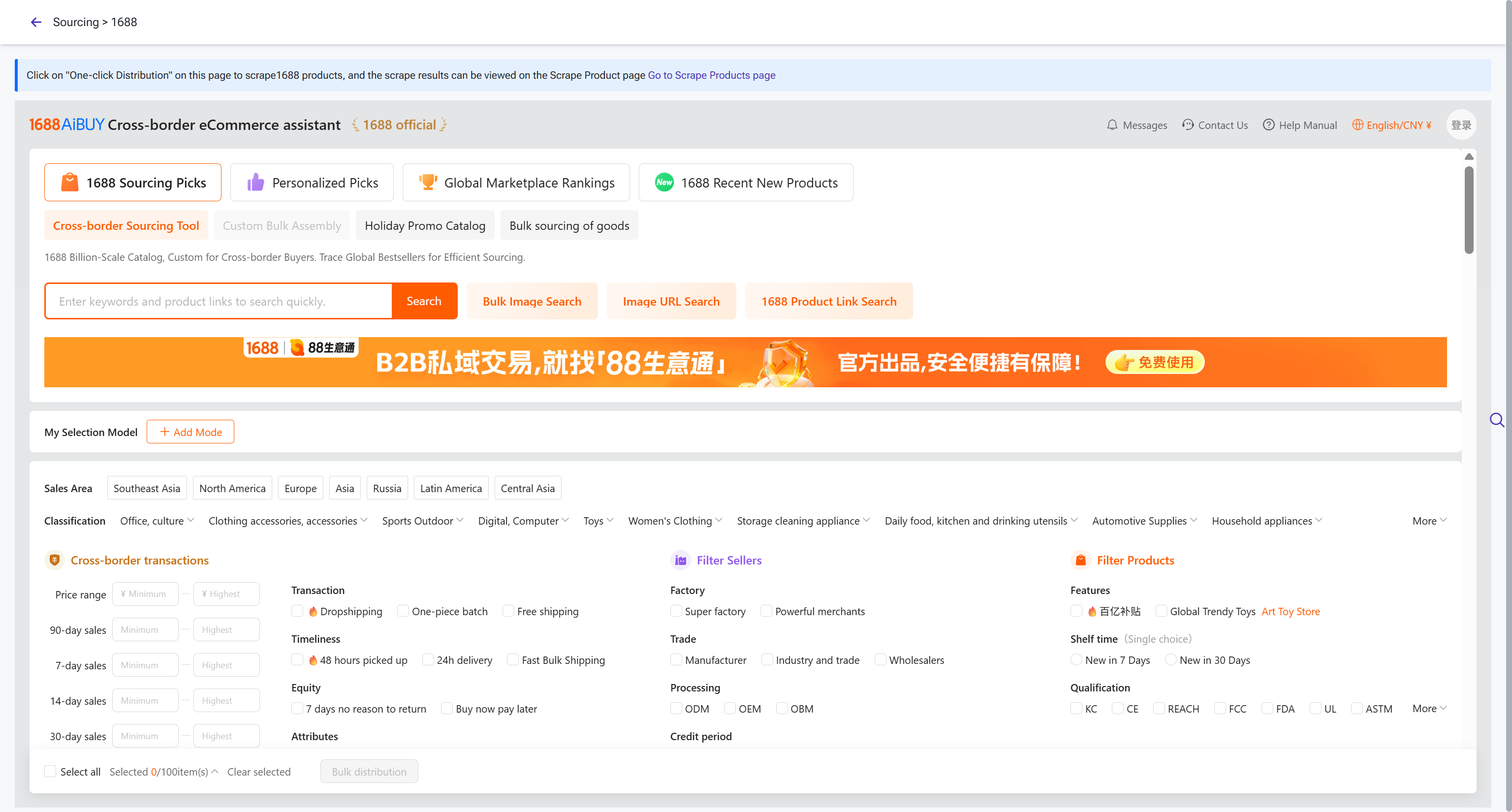Open Help Manual question icon

(x=1268, y=125)
